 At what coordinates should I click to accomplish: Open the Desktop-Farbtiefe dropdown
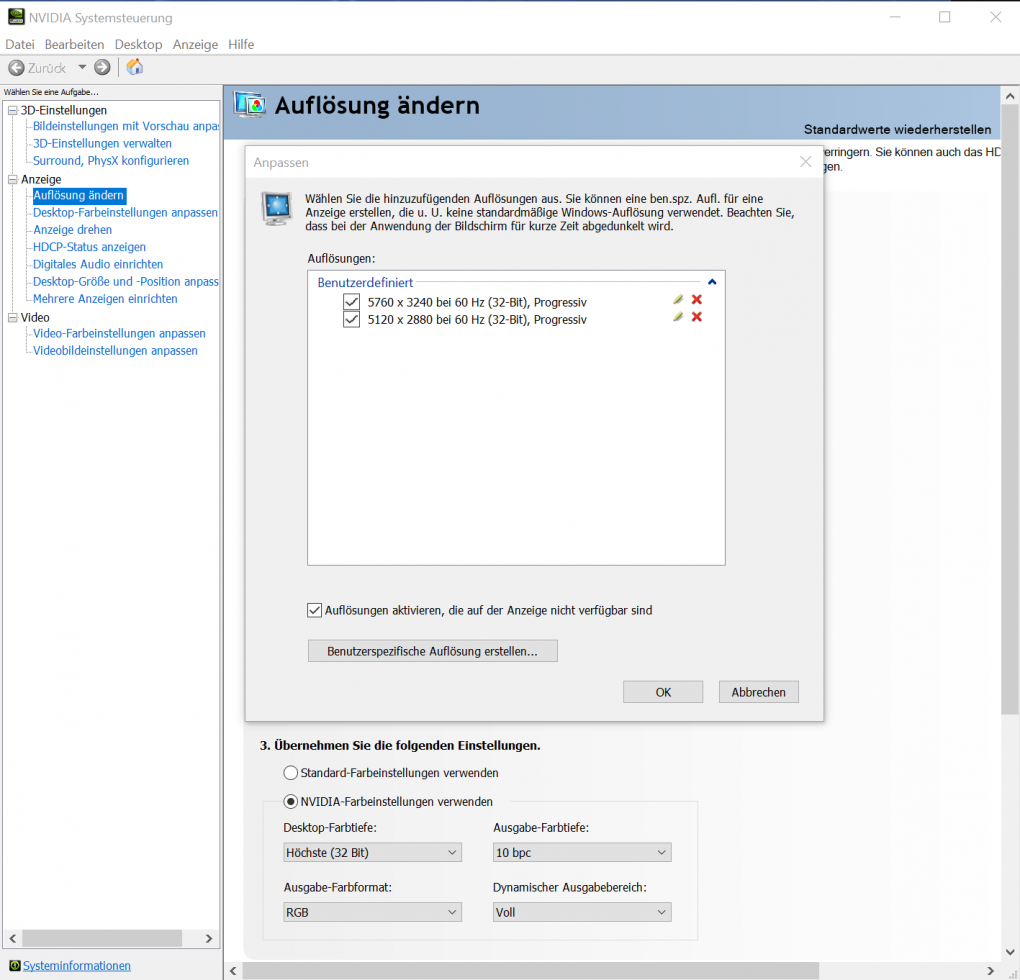[x=372, y=853]
